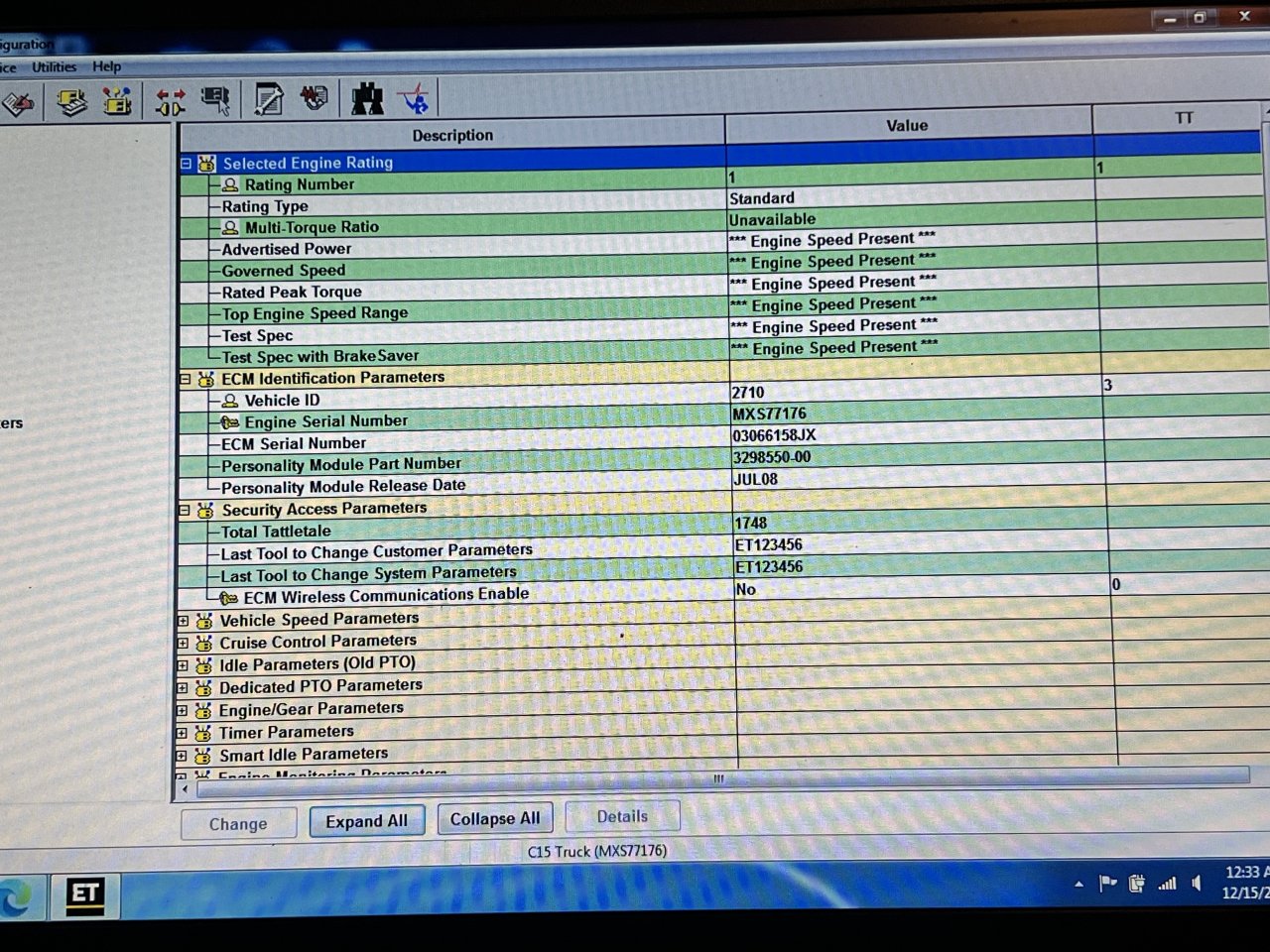
Task: Collapse the Selected Engine Rating group
Action: tap(186, 164)
